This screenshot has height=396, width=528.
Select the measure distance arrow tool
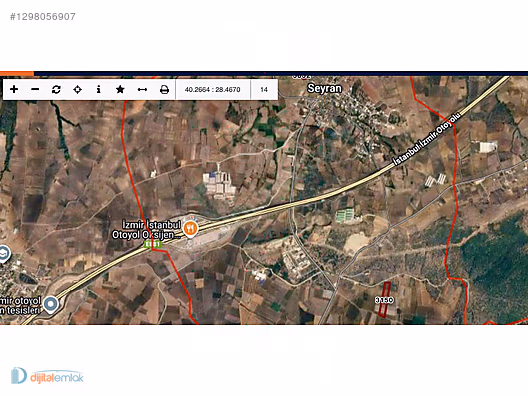coord(142,89)
